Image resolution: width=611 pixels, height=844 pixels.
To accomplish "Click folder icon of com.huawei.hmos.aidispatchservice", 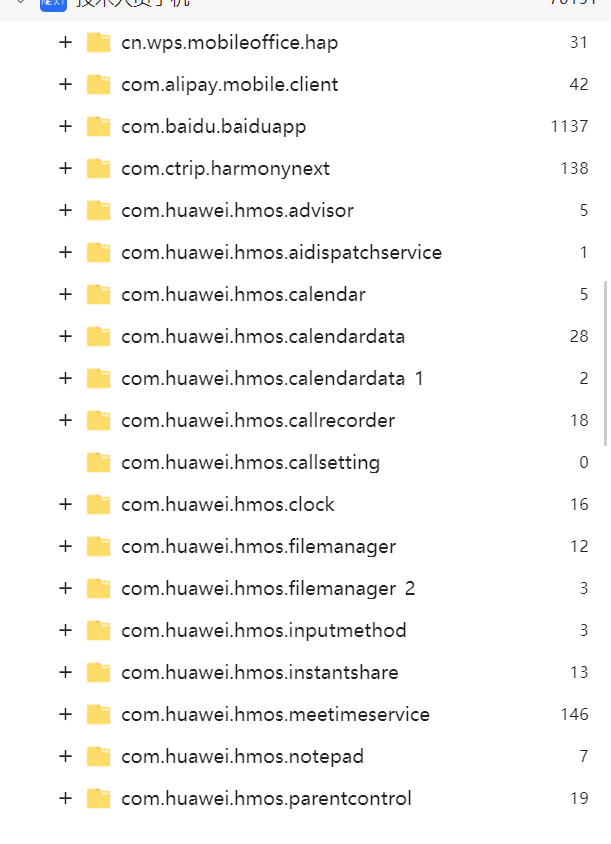I will 99,252.
